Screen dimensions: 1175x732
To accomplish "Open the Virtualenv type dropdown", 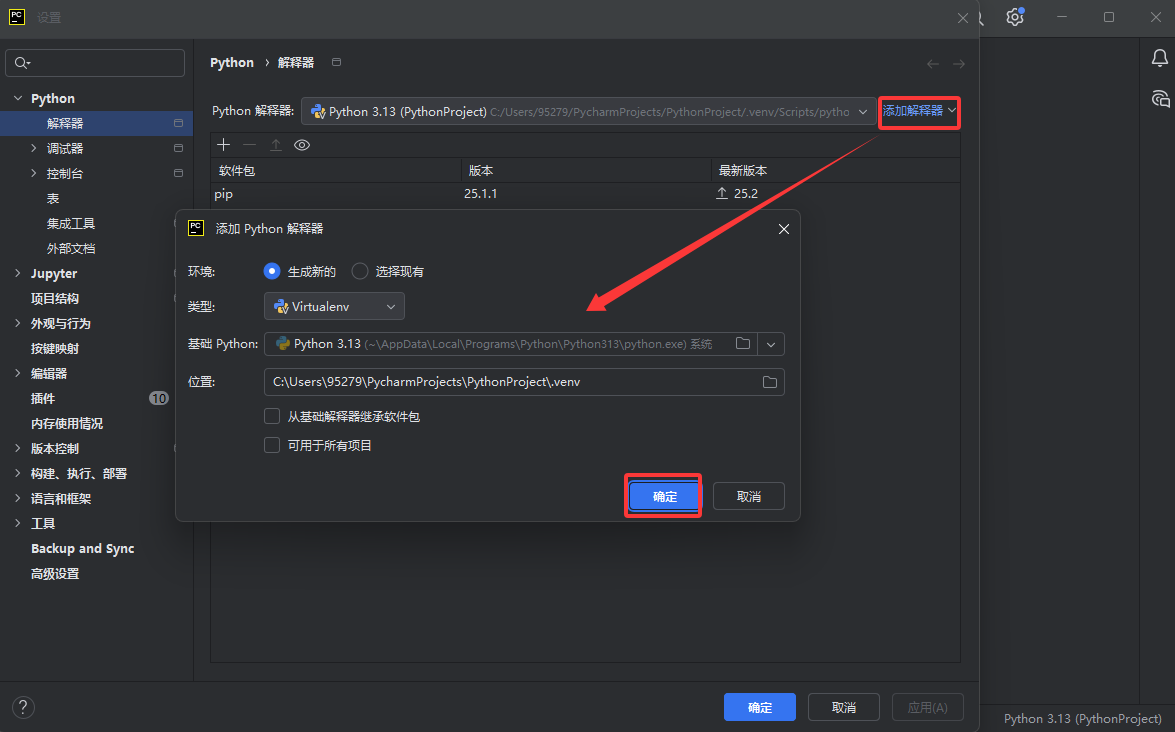I will (334, 306).
